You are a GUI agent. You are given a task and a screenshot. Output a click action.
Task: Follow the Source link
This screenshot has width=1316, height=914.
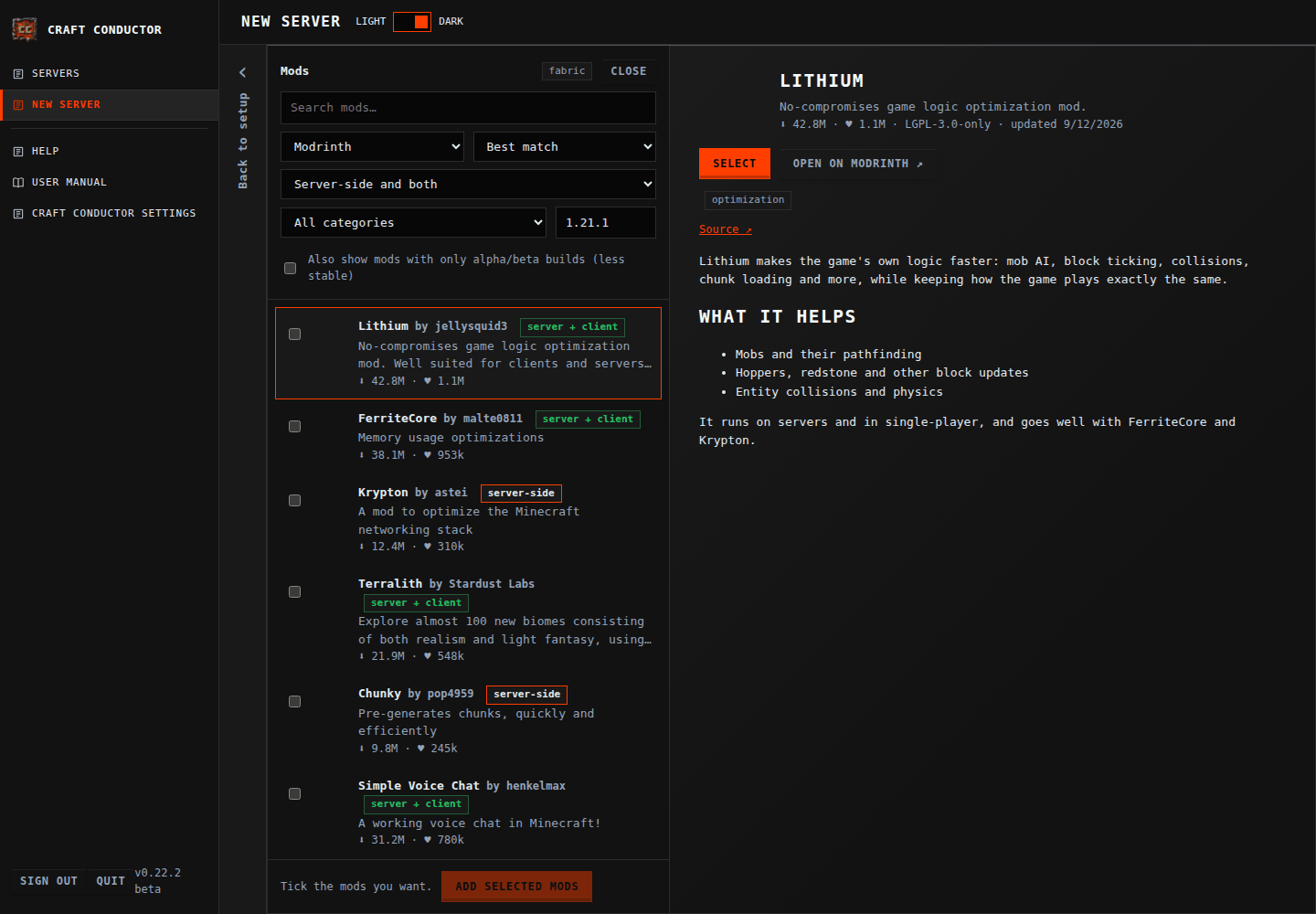coord(726,230)
